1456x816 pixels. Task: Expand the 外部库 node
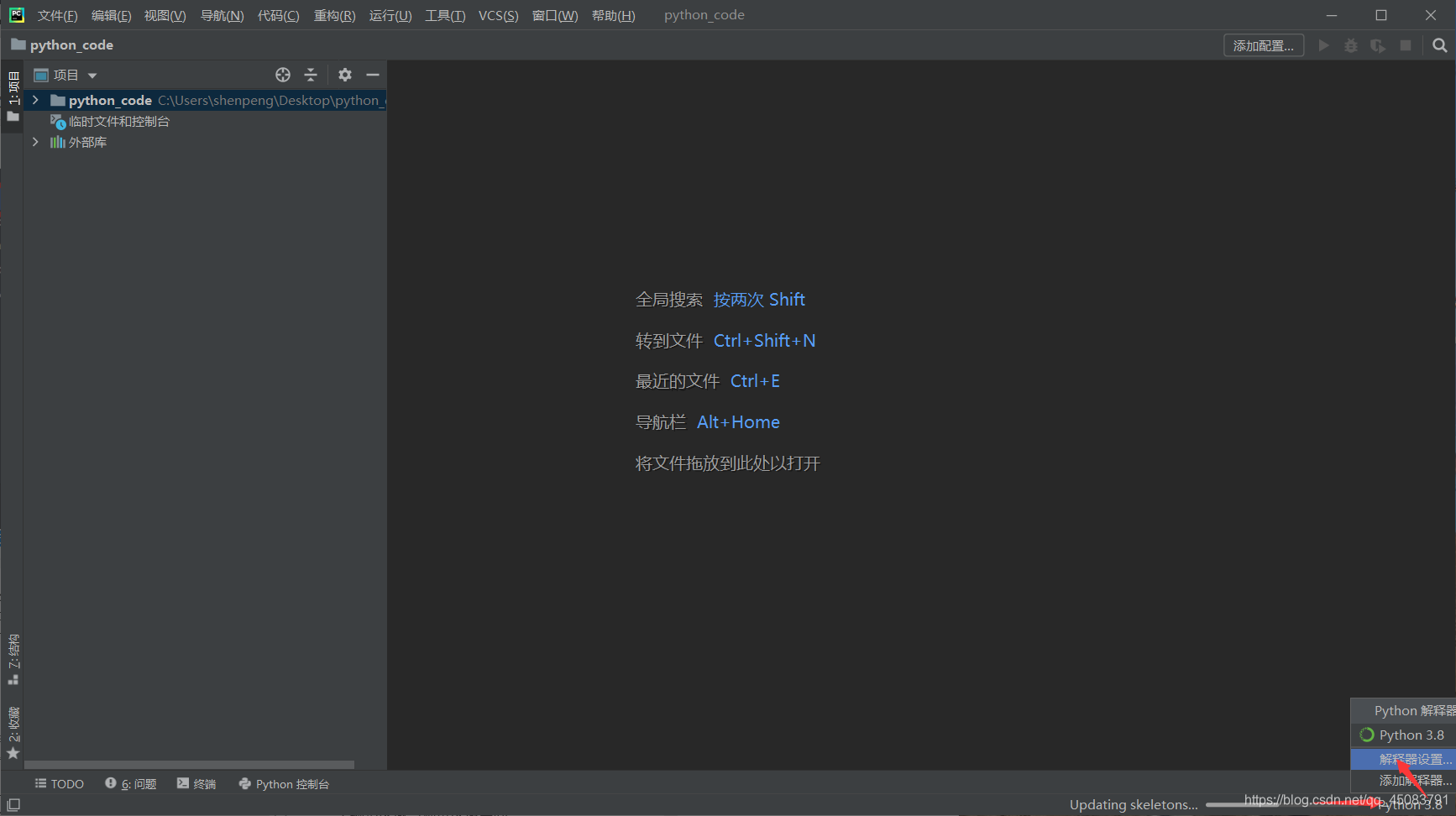click(x=35, y=142)
